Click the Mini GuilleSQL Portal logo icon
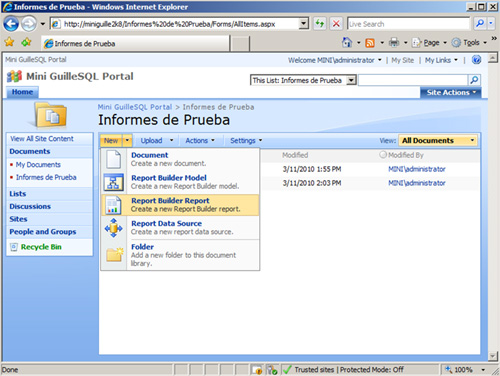 [x=14, y=76]
